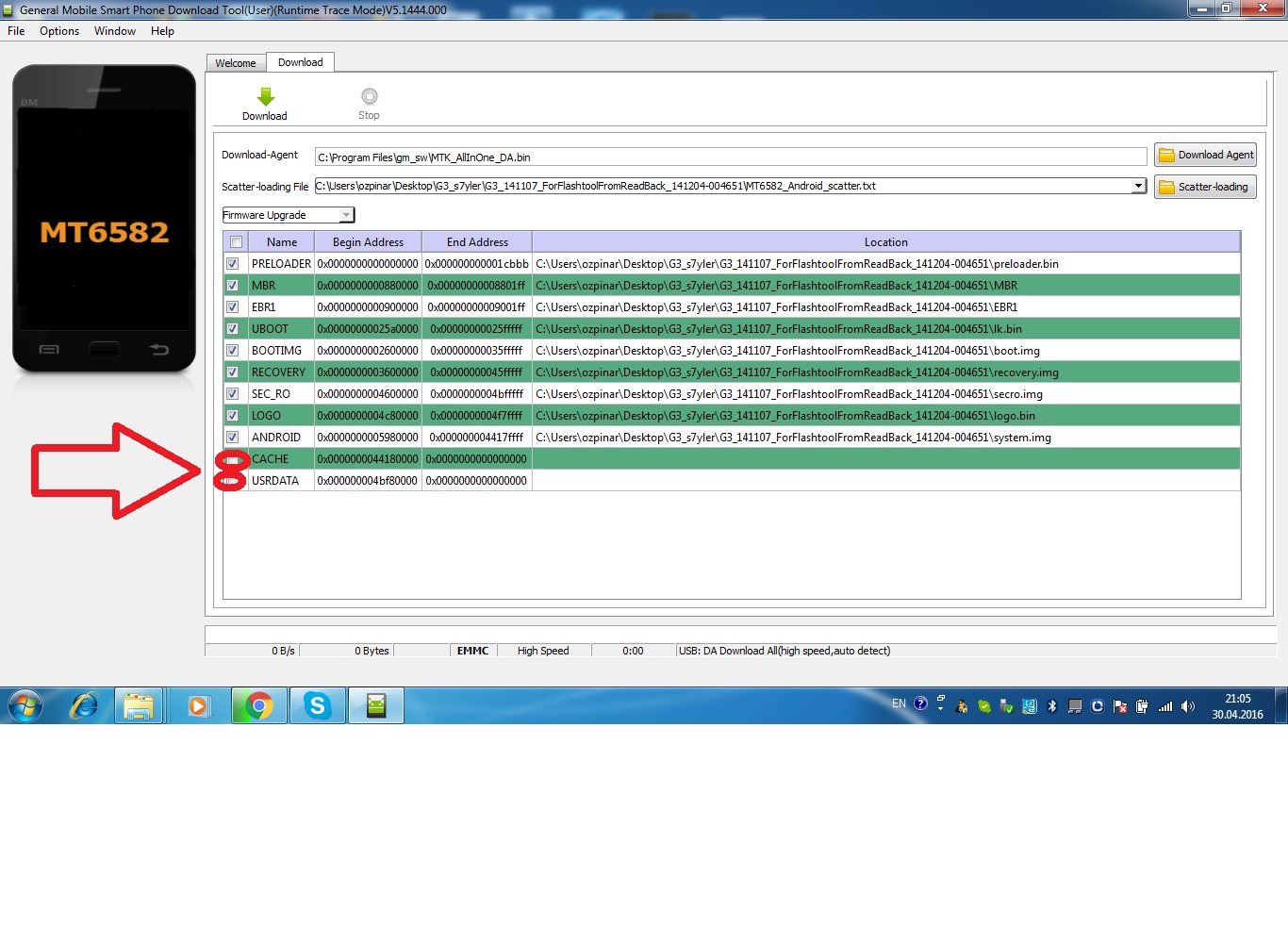Open Windows Explorer from the taskbar

coord(139,705)
